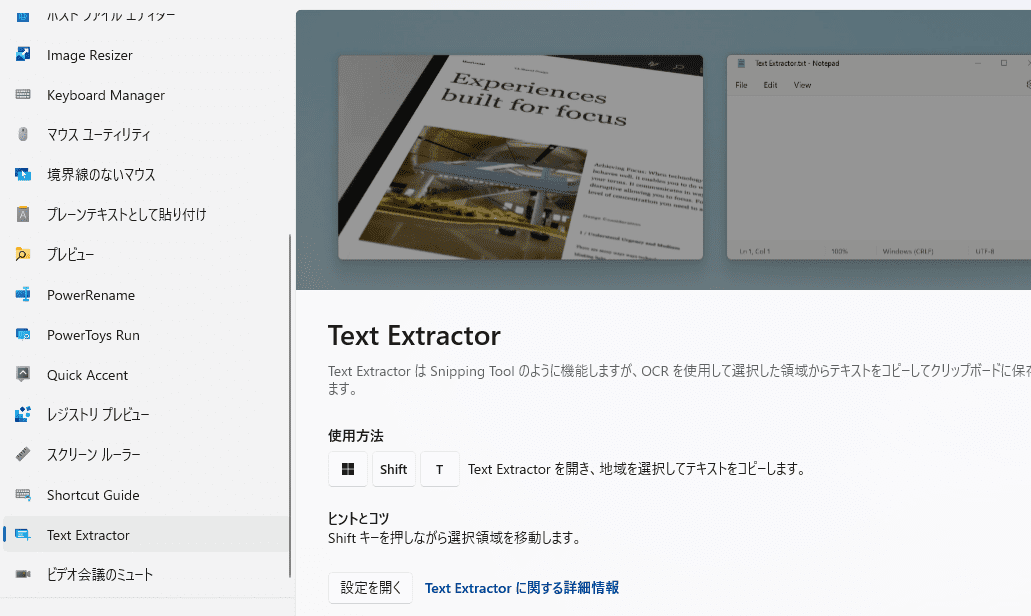The height and width of the screenshot is (616, 1031).
Task: Click the Quick Accent icon
Action: click(x=23, y=375)
